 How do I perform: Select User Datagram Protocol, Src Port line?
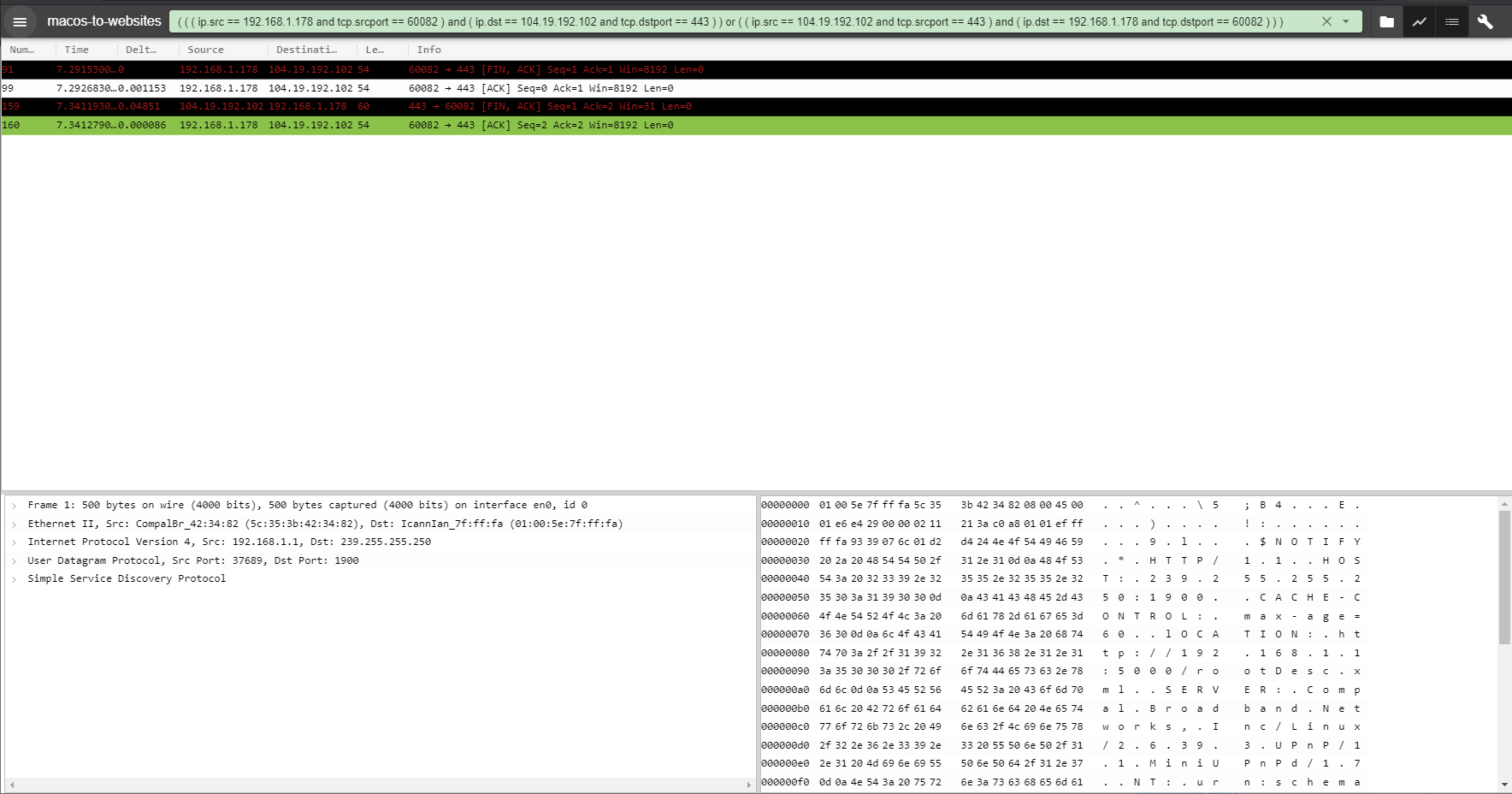193,561
